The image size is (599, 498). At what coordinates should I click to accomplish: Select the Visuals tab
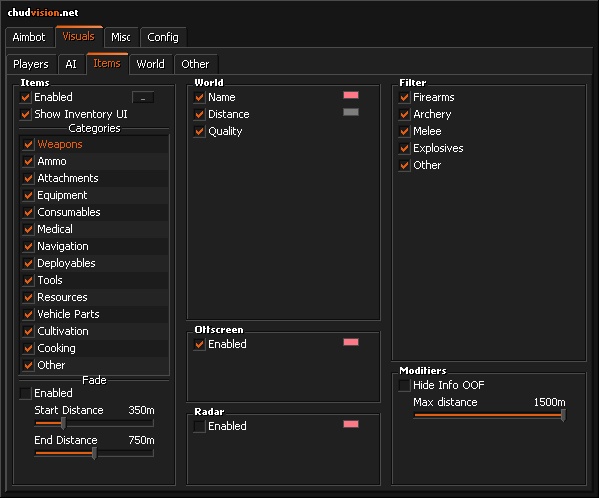tap(79, 36)
